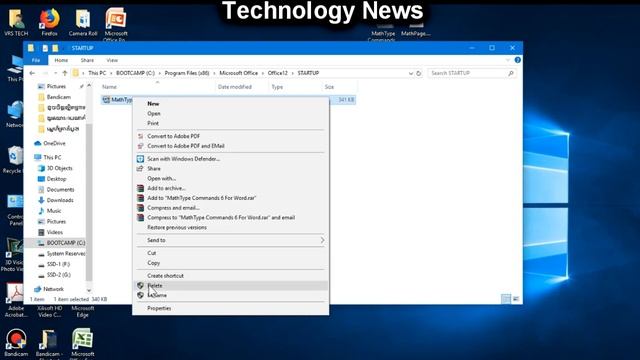Choose Convert to Adobe PDF and EMail

(x=231, y=146)
